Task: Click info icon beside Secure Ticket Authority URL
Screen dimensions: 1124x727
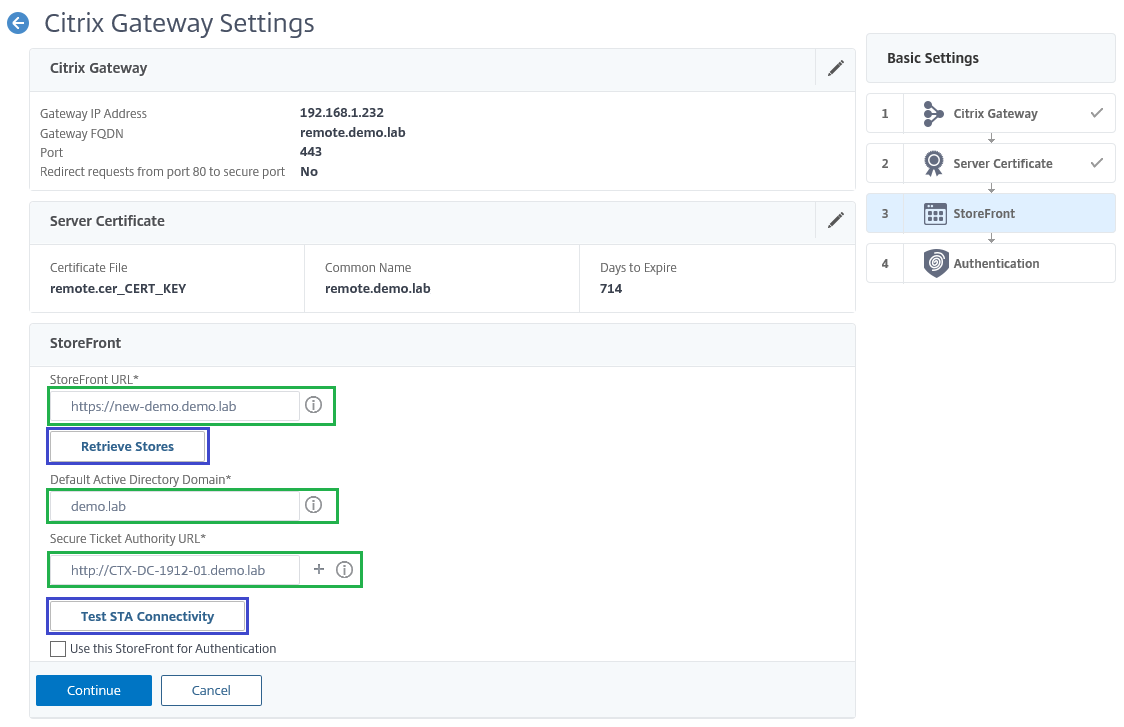Action: point(345,570)
